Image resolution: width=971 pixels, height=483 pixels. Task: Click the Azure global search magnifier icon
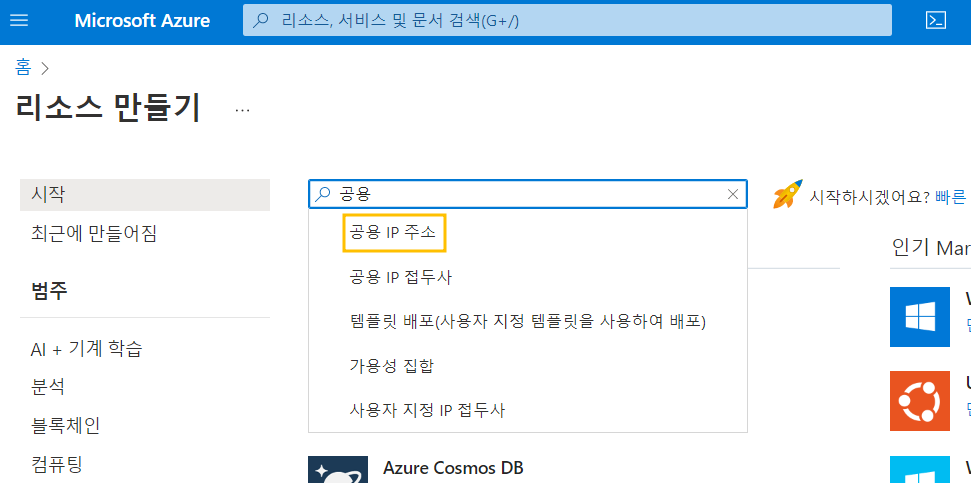tap(261, 20)
